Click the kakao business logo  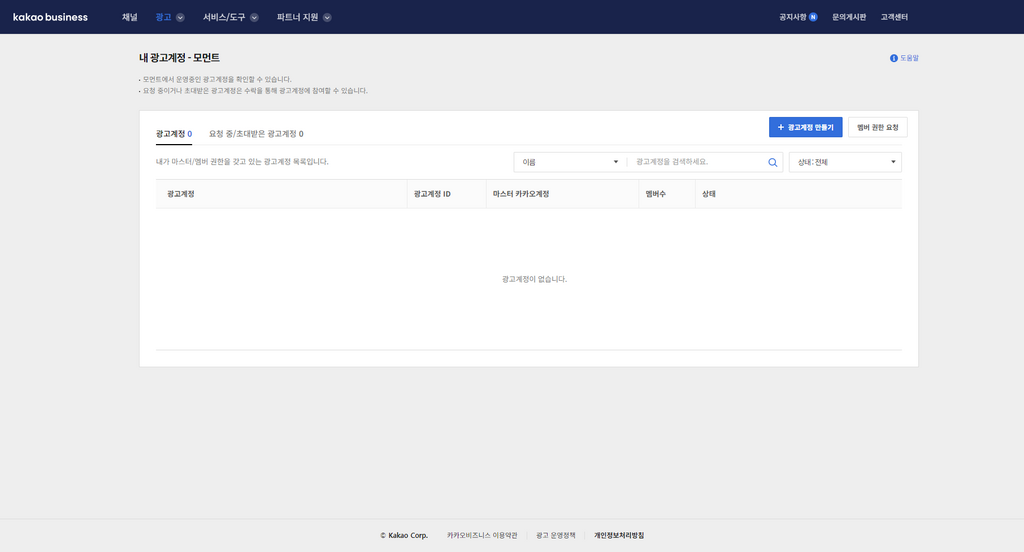pyautogui.click(x=50, y=17)
